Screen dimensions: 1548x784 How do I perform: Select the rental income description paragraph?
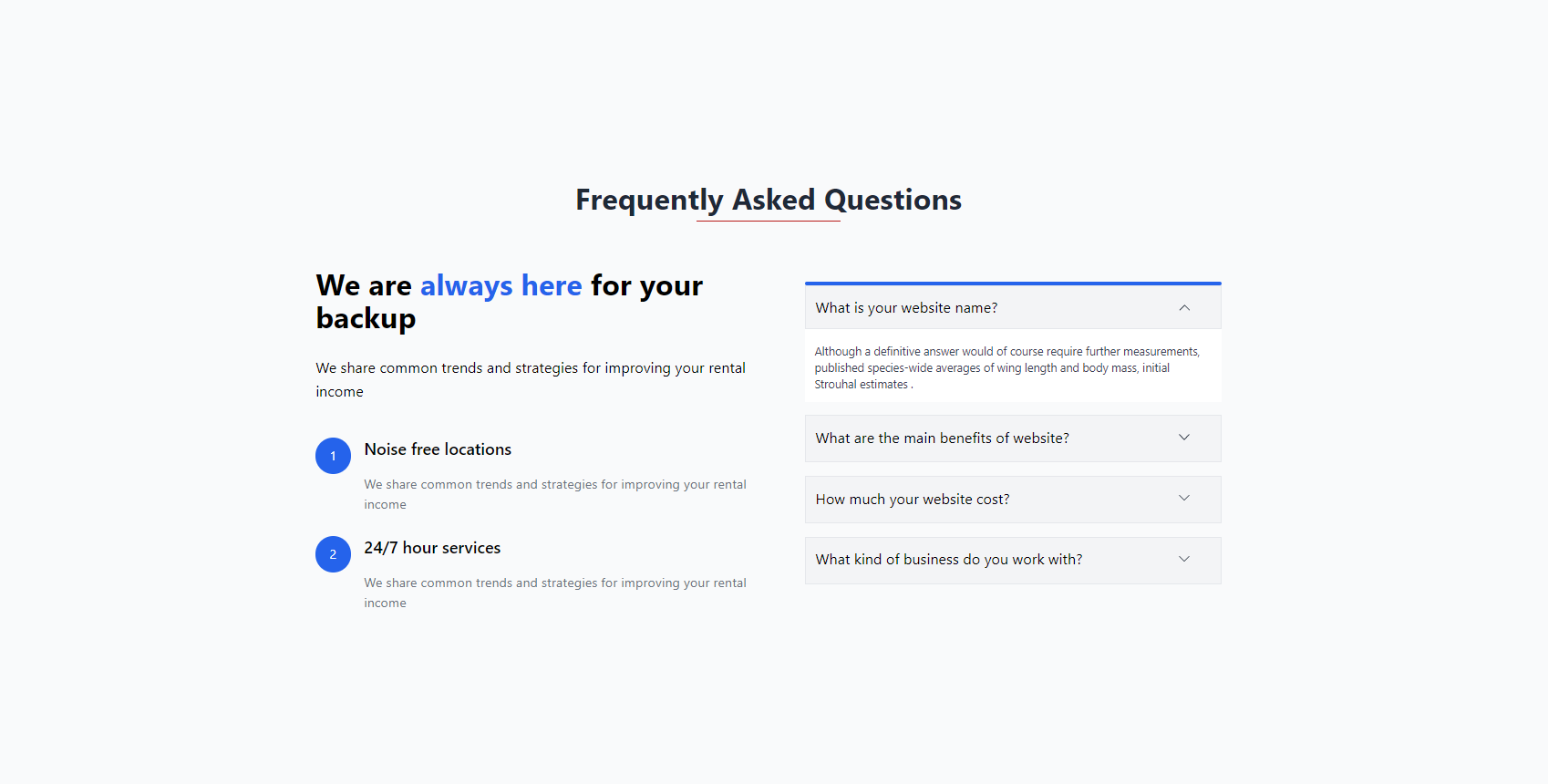coord(530,379)
